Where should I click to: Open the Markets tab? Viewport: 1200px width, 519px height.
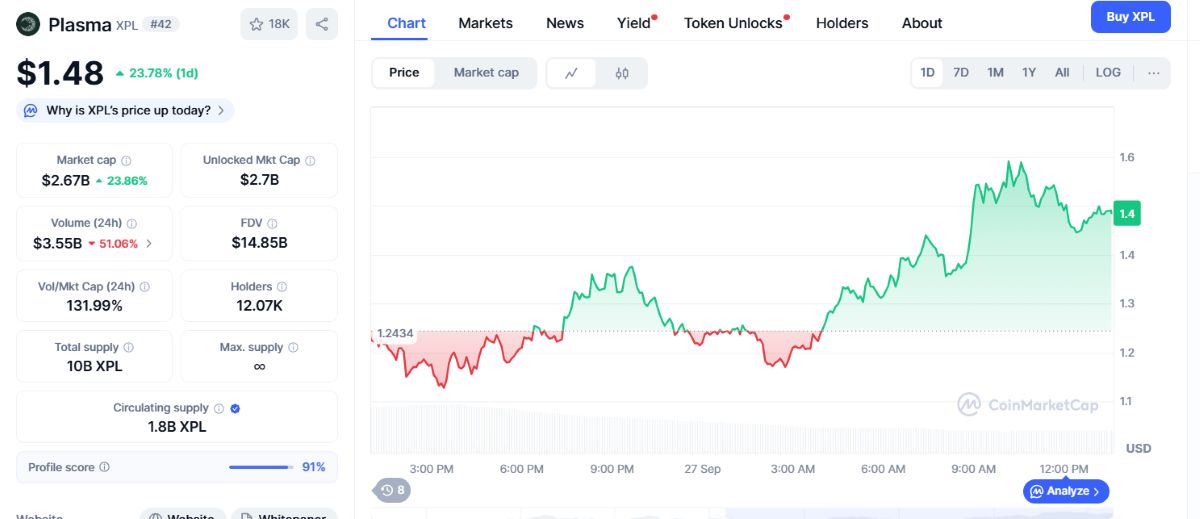click(485, 23)
